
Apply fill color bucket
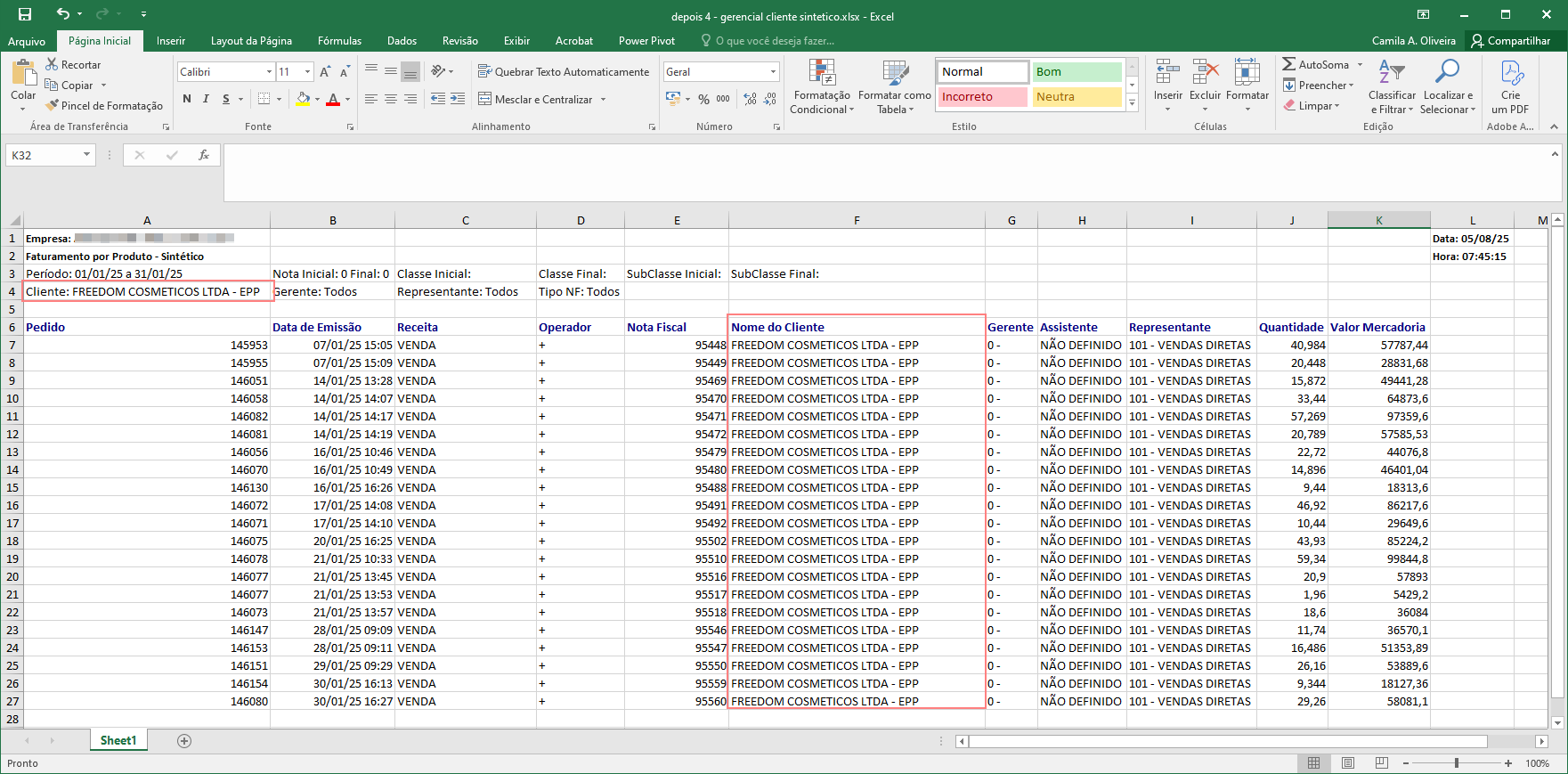coord(303,99)
